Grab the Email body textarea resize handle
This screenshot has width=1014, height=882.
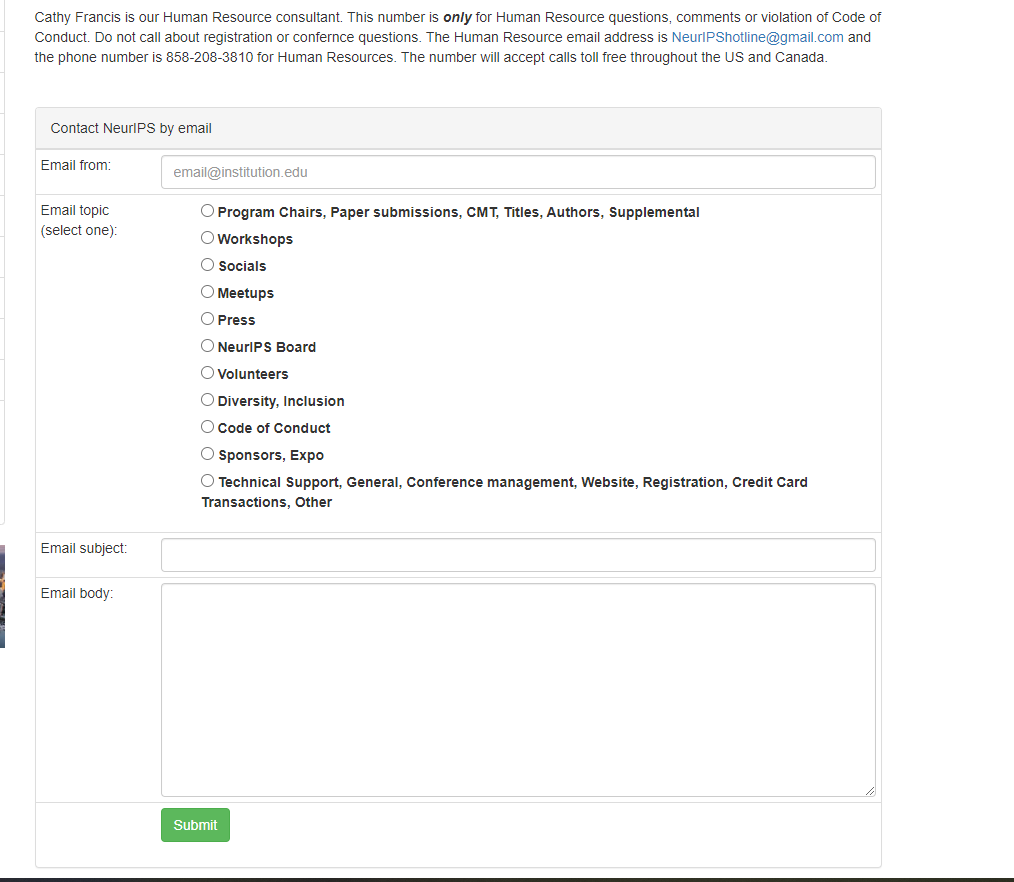point(870,791)
